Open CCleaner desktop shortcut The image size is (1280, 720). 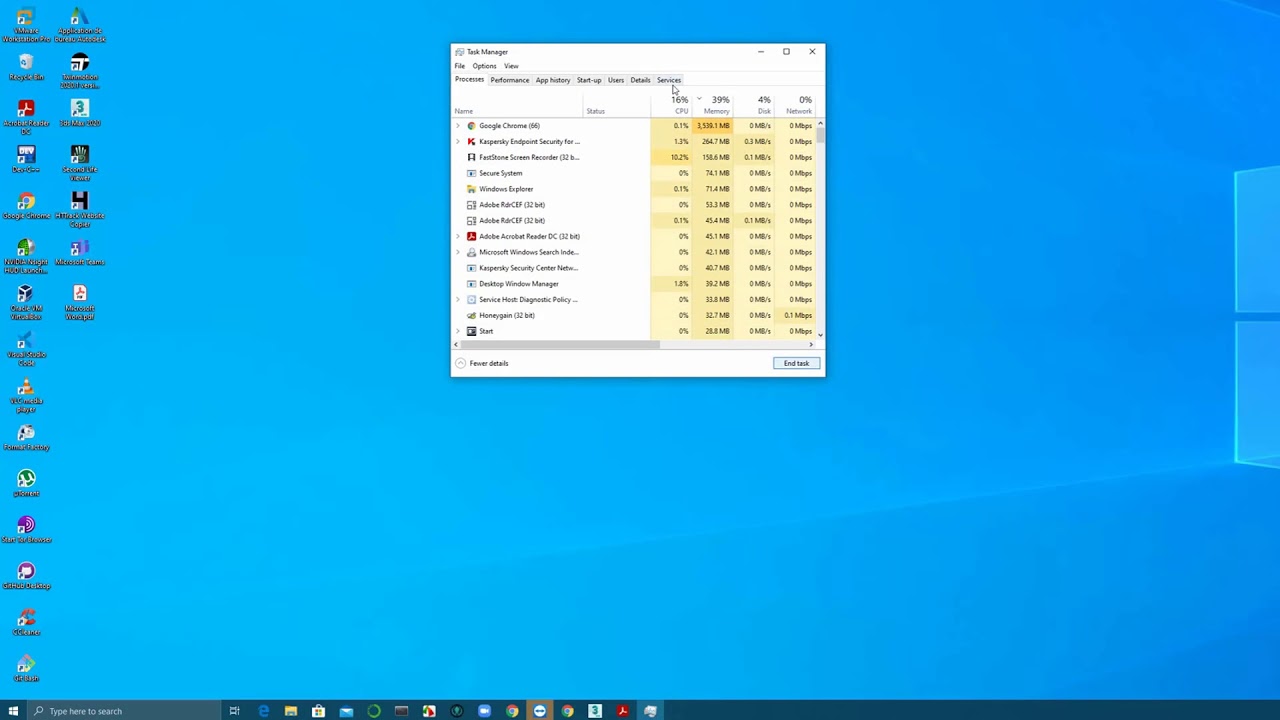26,621
